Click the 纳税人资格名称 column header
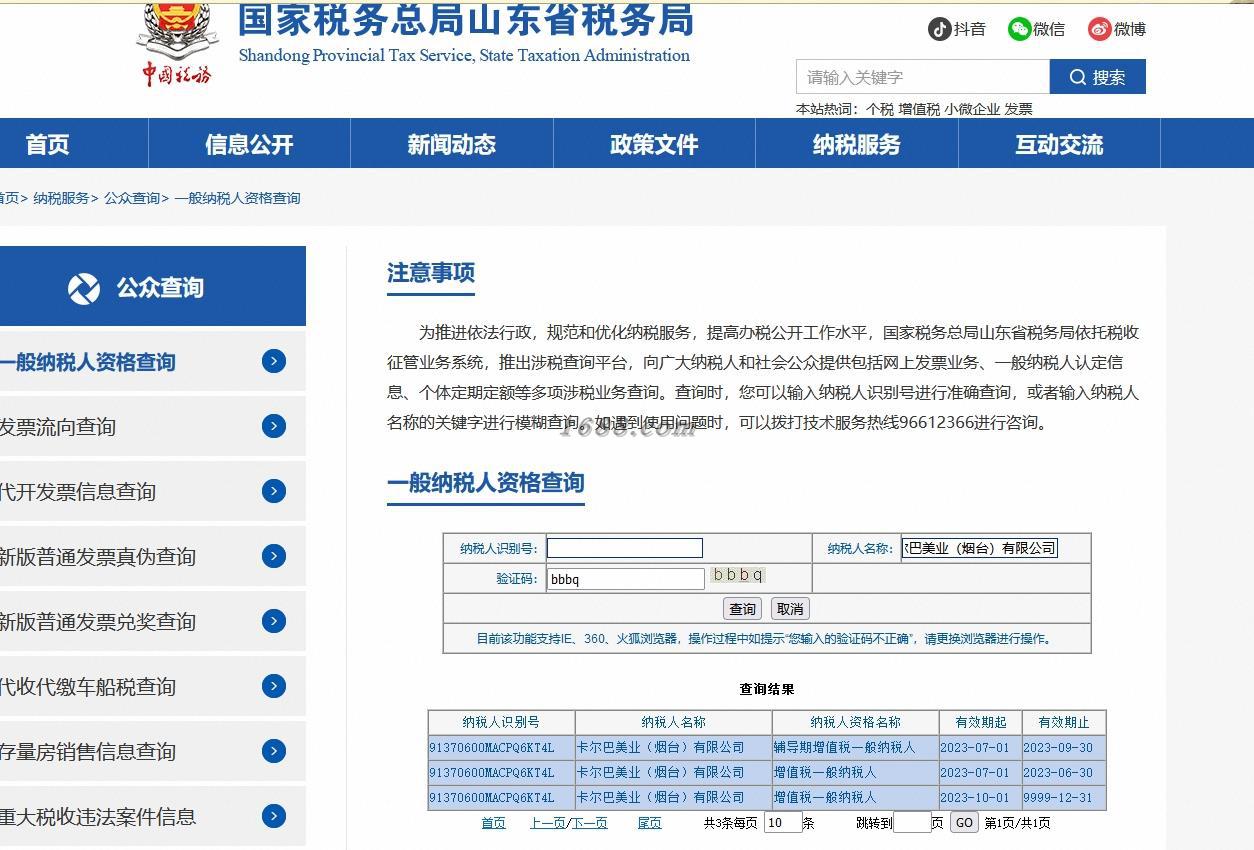The height and width of the screenshot is (850, 1254). pyautogui.click(x=855, y=722)
